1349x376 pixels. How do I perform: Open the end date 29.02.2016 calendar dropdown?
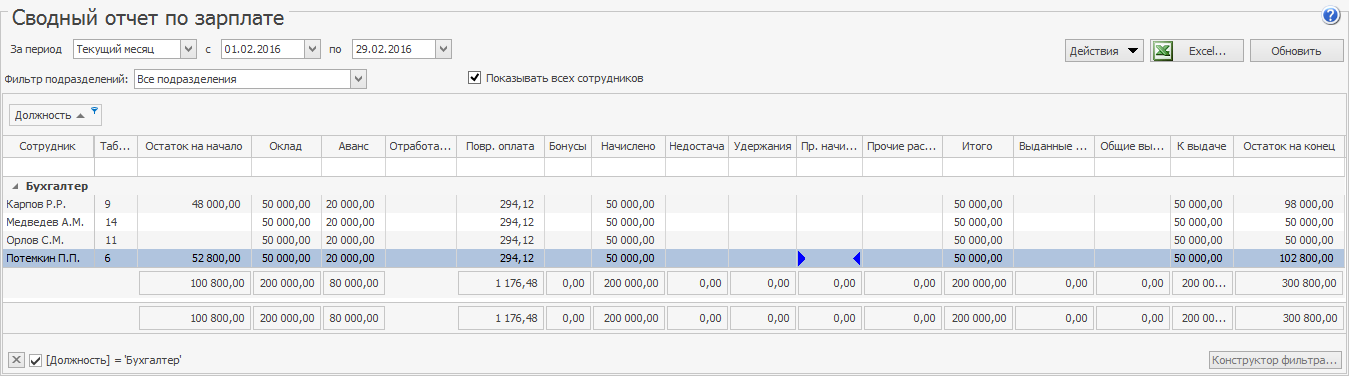tap(444, 48)
